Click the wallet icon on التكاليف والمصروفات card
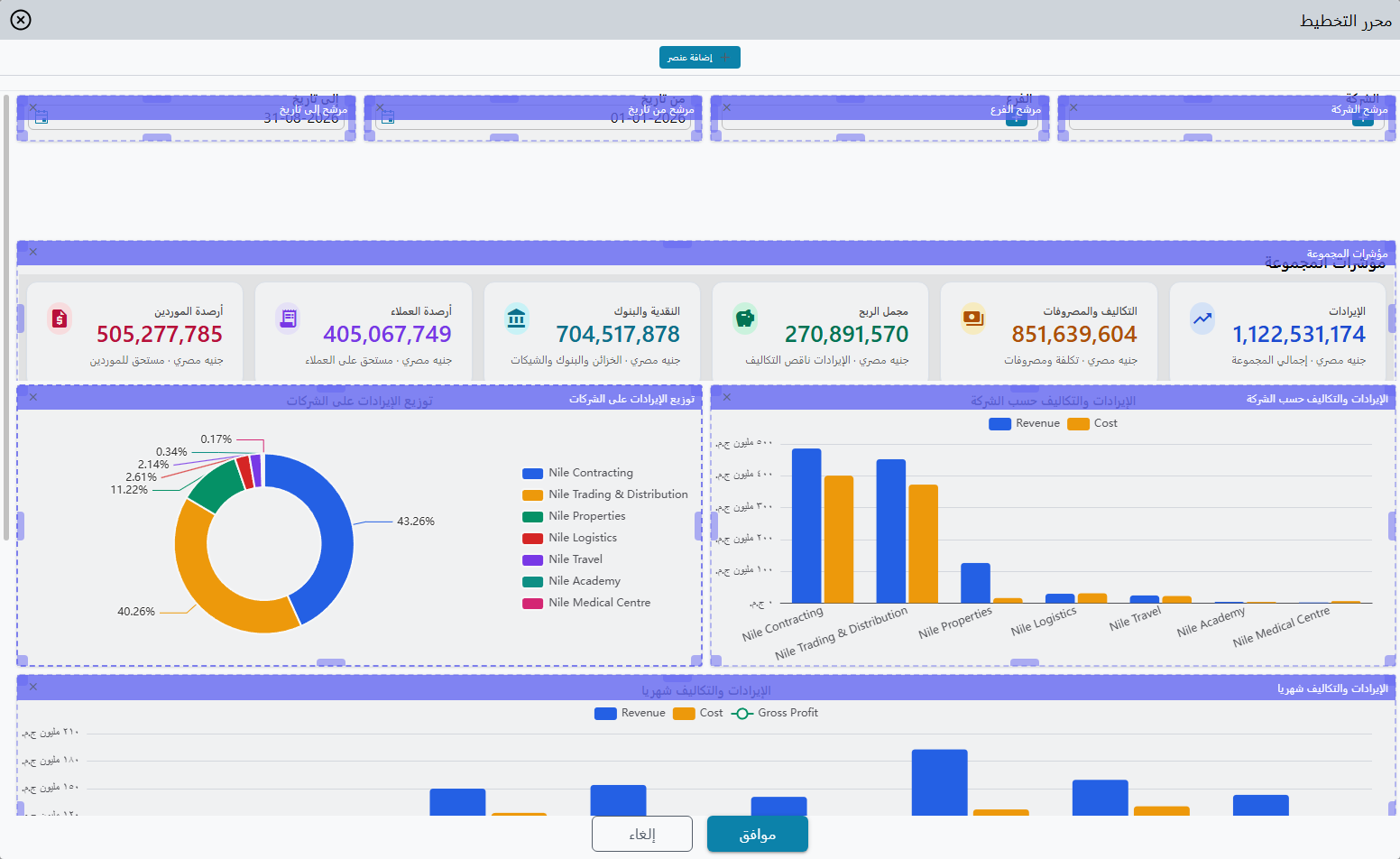Image resolution: width=1400 pixels, height=859 pixels. pos(973,319)
